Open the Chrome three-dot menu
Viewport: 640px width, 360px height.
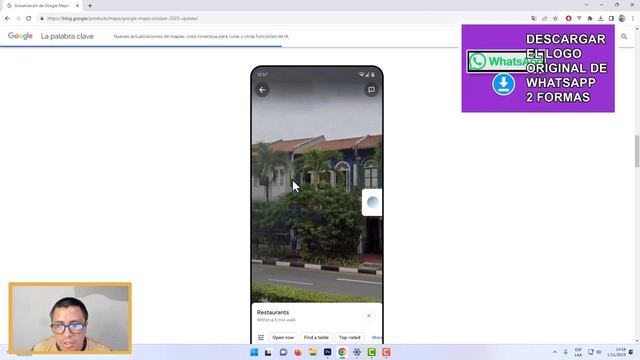coord(633,18)
